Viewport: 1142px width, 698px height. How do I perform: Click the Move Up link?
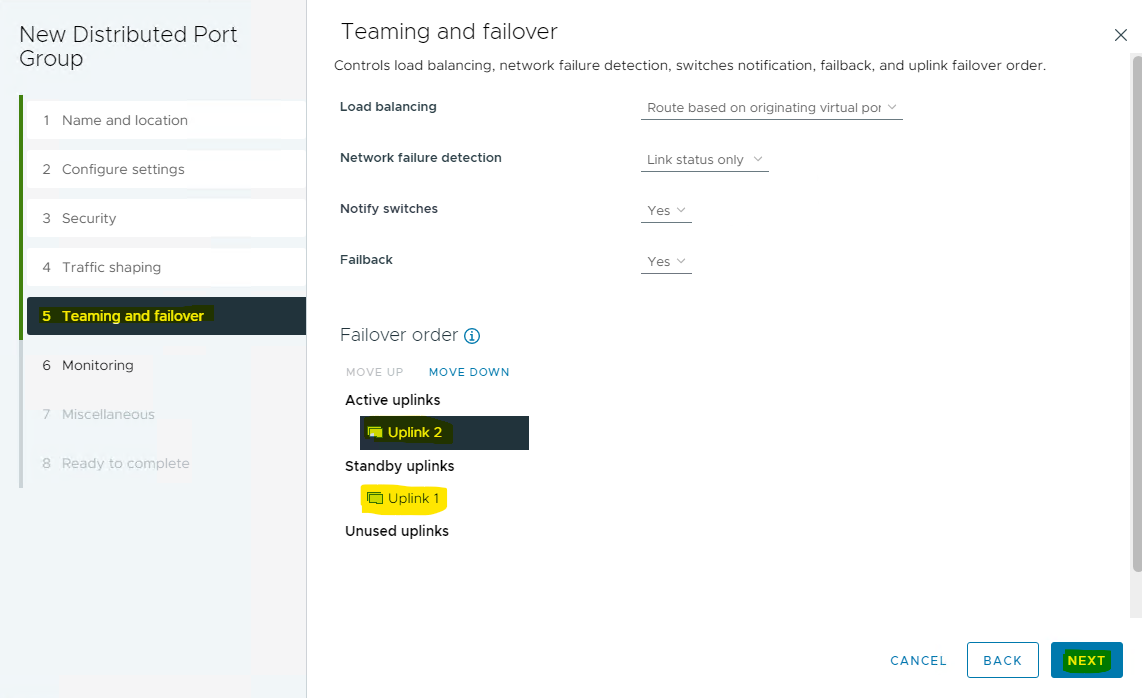374,372
